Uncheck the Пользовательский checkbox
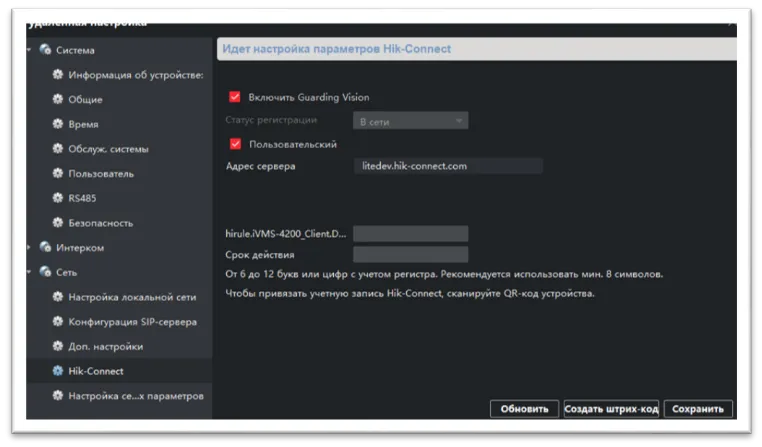762x447 pixels. tap(235, 144)
